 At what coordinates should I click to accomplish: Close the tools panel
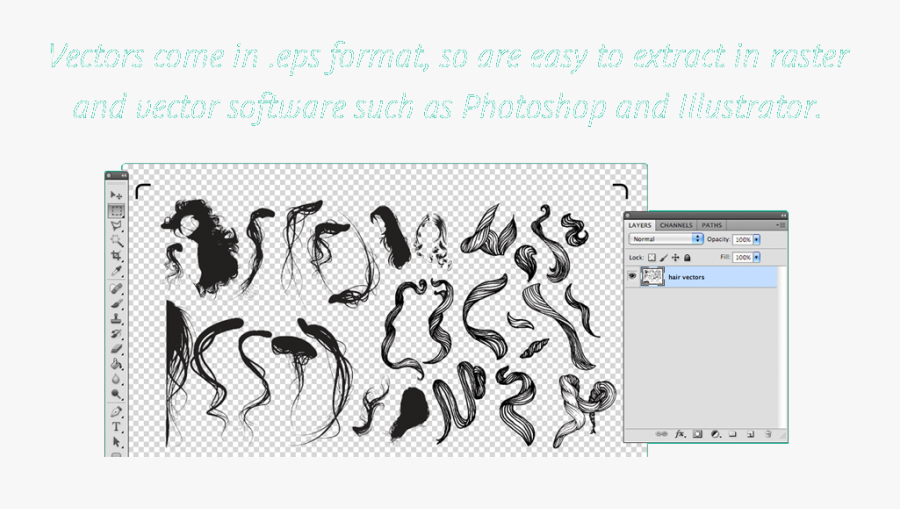tap(109, 176)
